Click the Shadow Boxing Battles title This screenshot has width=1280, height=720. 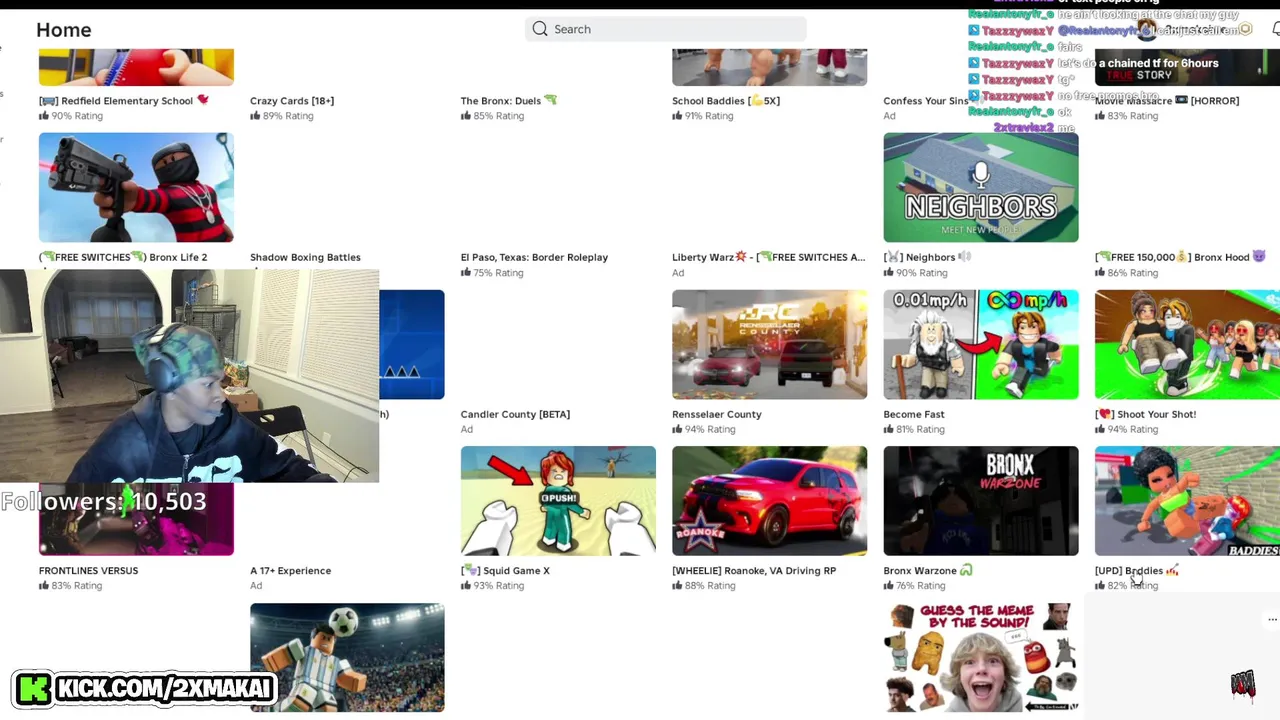click(x=305, y=257)
